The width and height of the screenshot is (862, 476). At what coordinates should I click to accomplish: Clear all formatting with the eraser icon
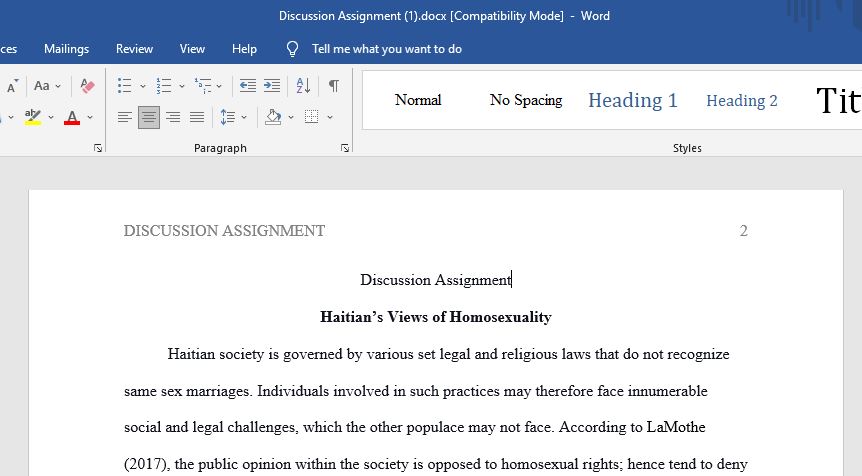(x=87, y=86)
